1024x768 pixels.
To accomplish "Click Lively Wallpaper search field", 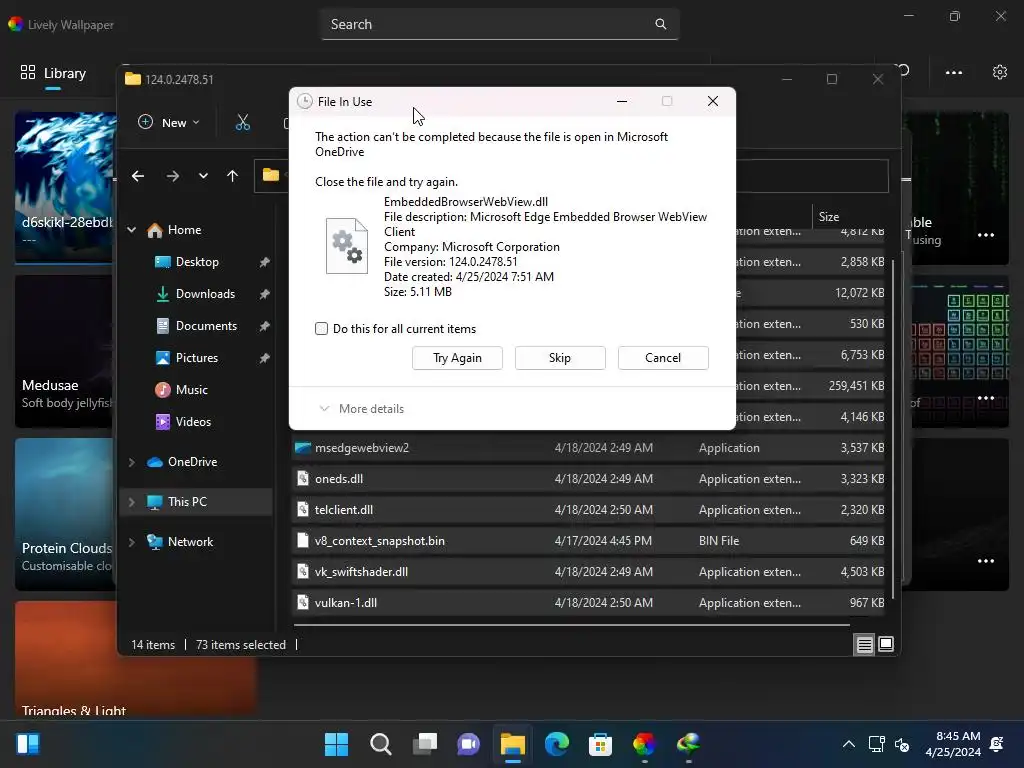I will [500, 24].
